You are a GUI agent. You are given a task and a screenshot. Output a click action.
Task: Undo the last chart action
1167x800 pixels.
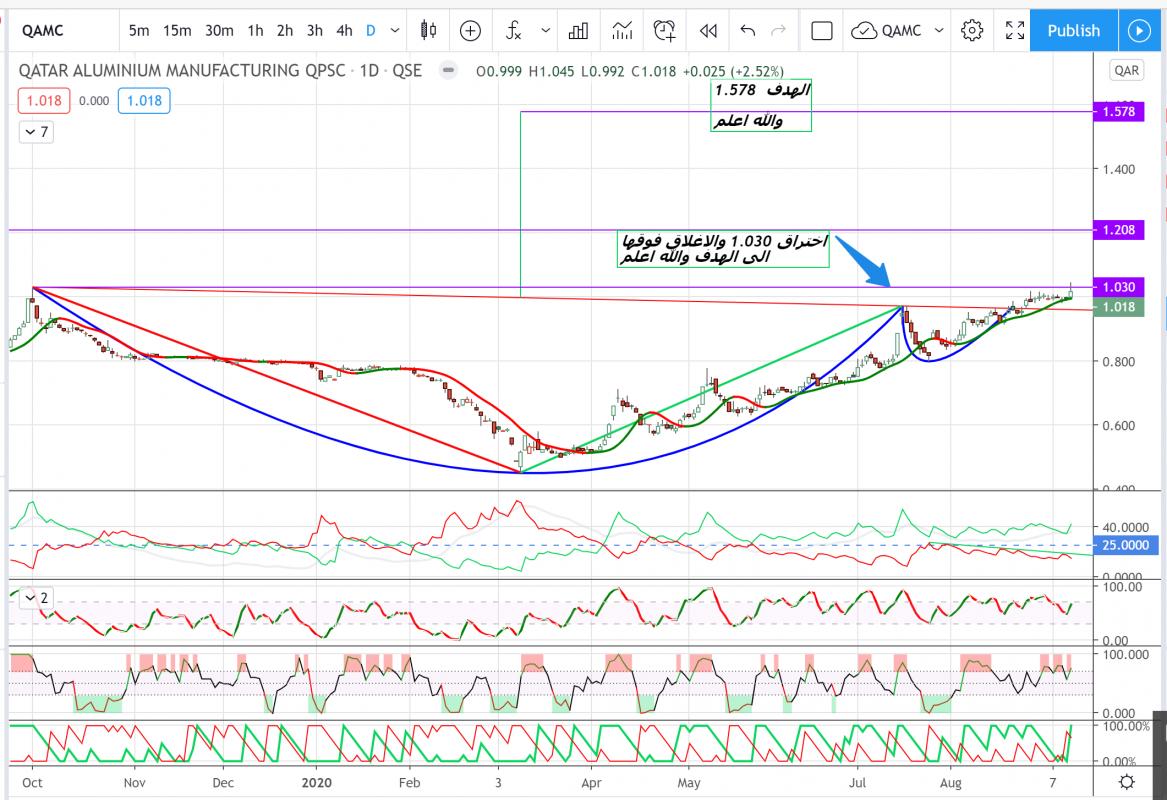pos(747,30)
